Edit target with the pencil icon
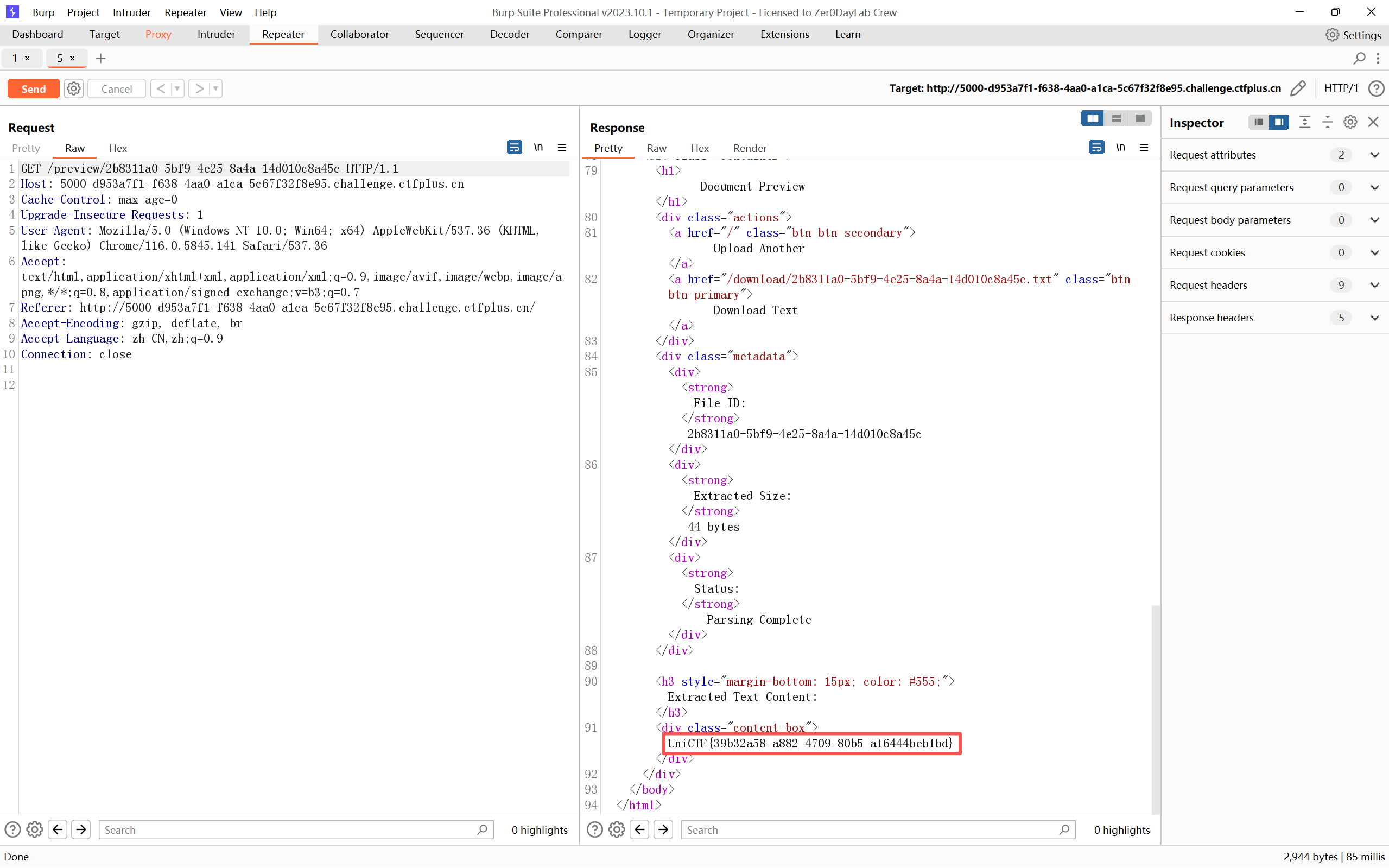 click(x=1298, y=88)
